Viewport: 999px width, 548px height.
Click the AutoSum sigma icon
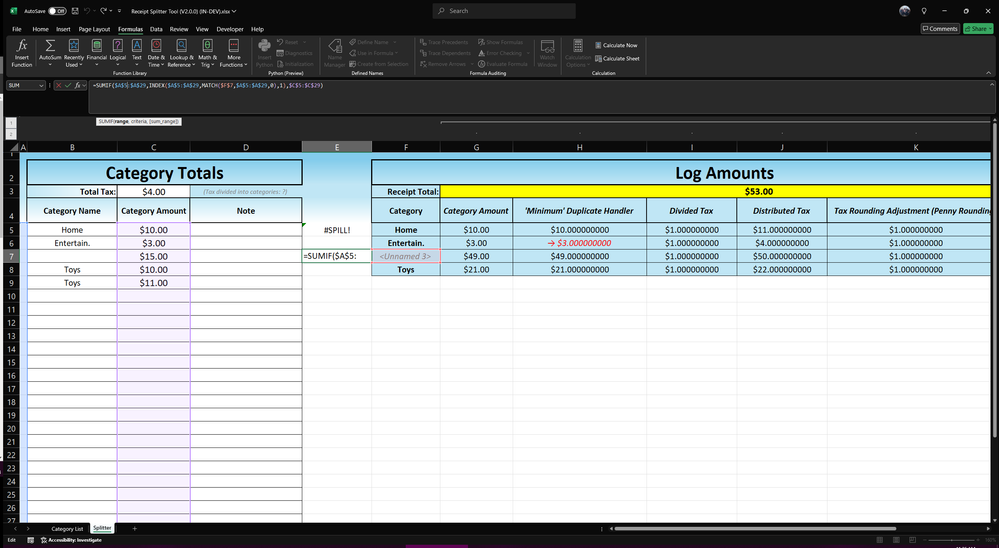coord(50,46)
